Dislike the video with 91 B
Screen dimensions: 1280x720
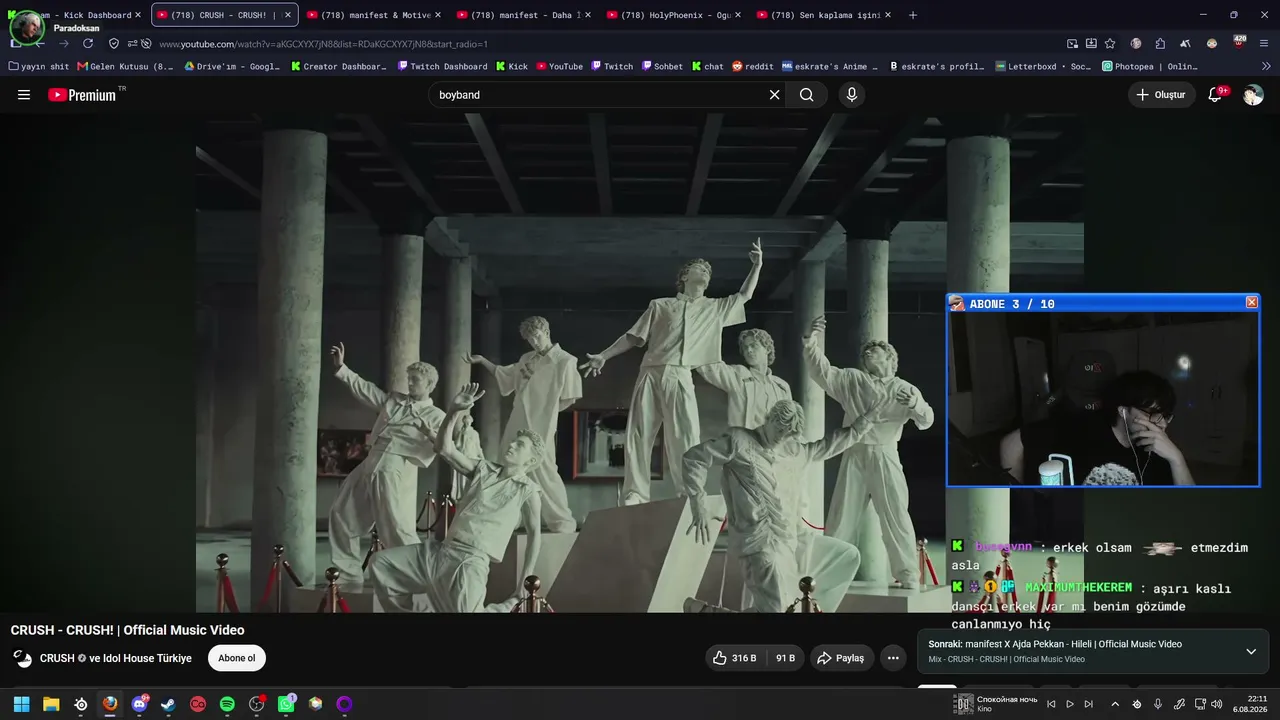tap(785, 658)
